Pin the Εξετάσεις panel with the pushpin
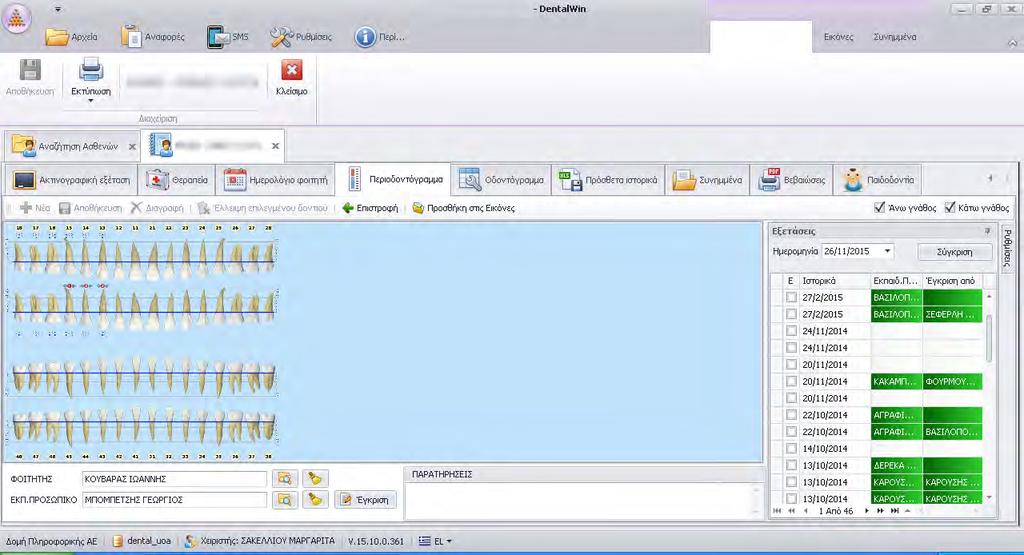 [987, 230]
